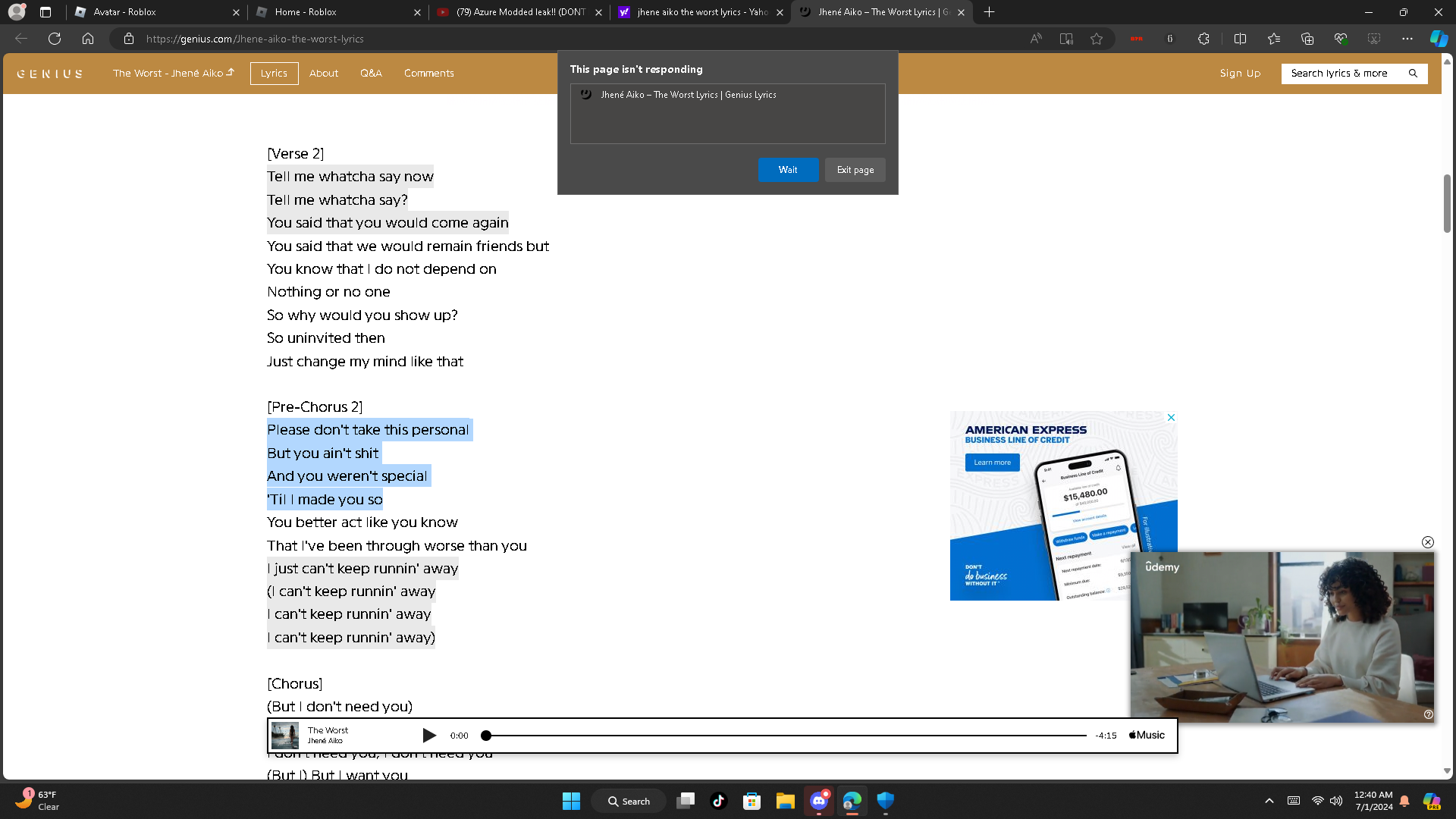Open Copilot sidebar in Edge

tap(1439, 39)
